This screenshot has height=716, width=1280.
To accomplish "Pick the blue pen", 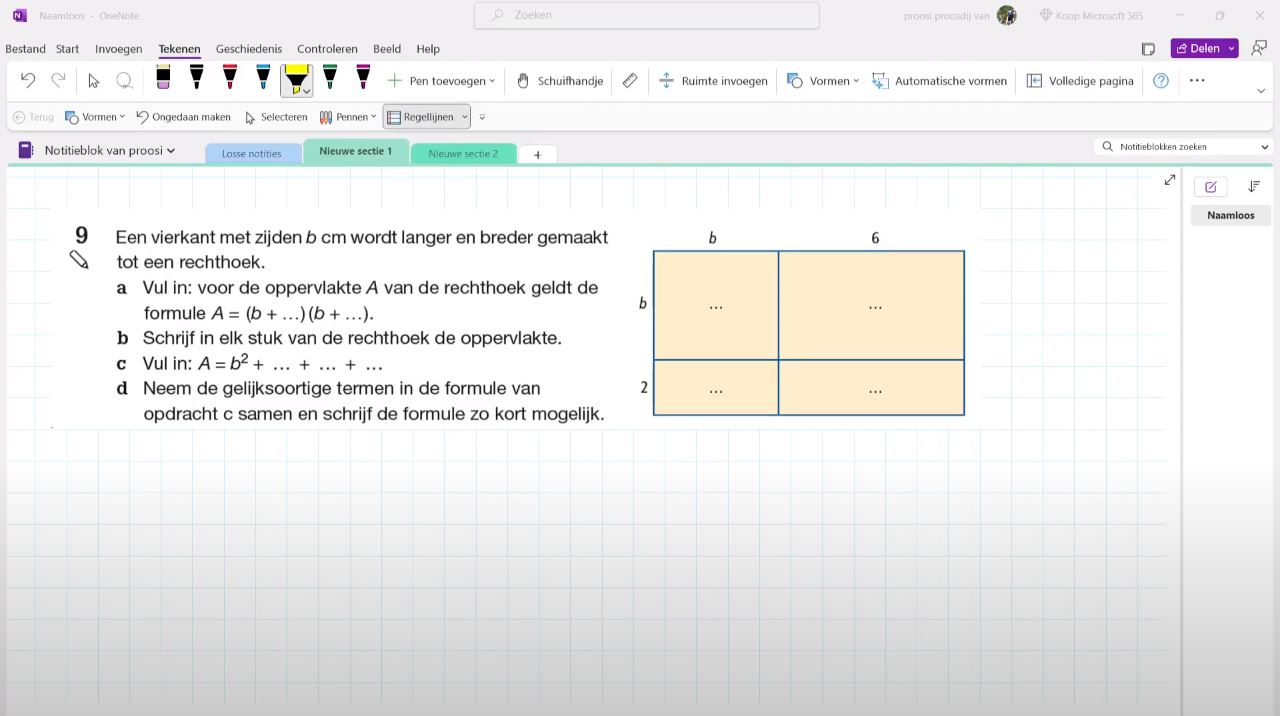I will (x=263, y=78).
